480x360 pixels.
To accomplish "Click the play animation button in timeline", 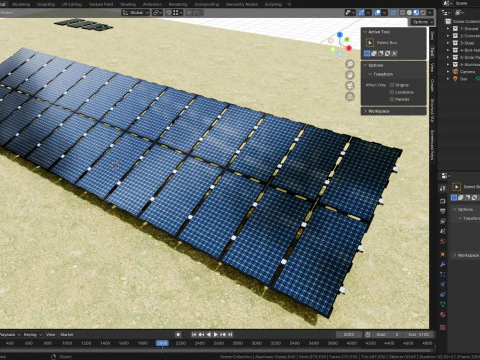I will (216, 334).
